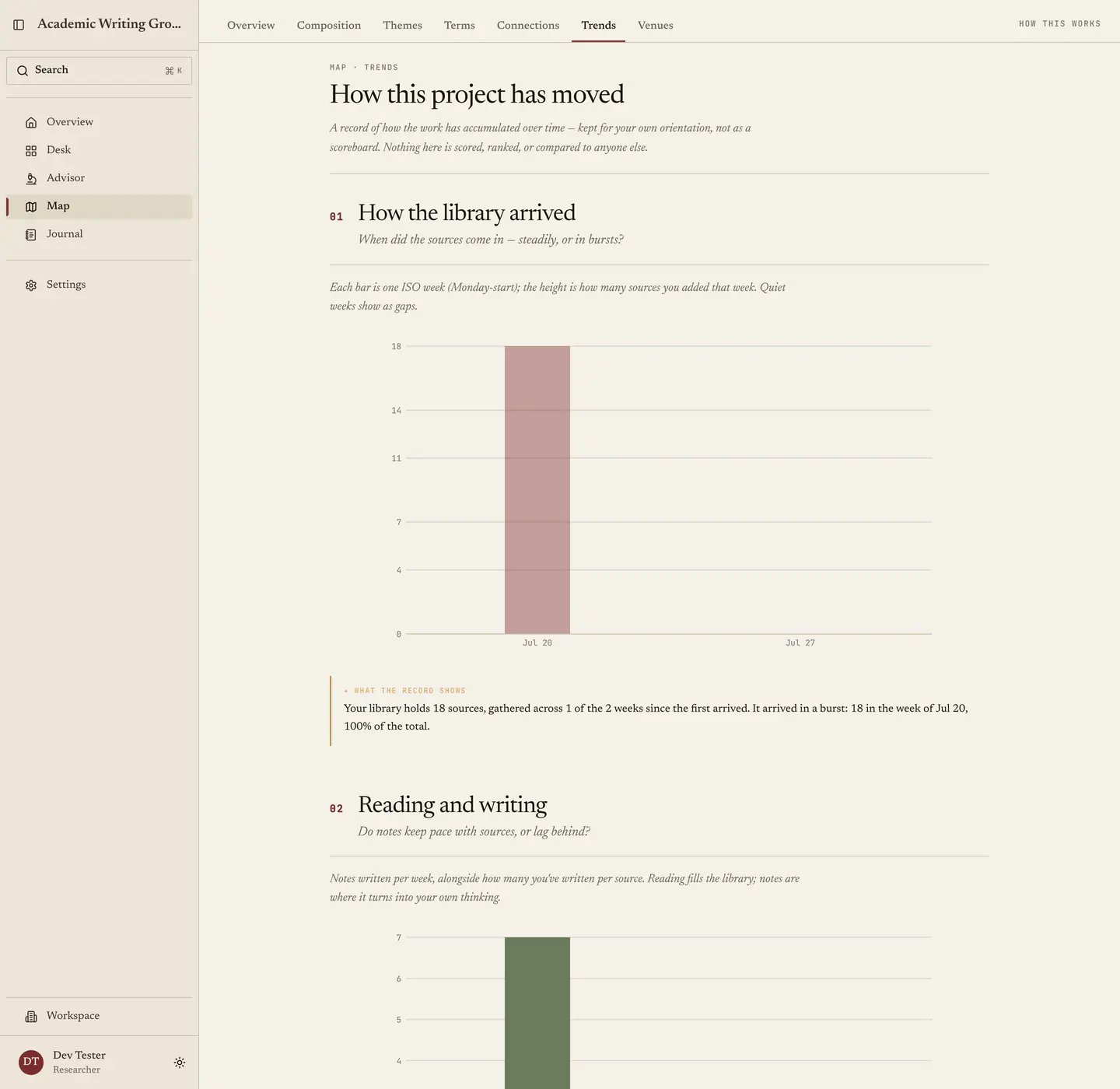Select the Trends tab
Image resolution: width=1120 pixels, height=1089 pixels.
[x=598, y=25]
